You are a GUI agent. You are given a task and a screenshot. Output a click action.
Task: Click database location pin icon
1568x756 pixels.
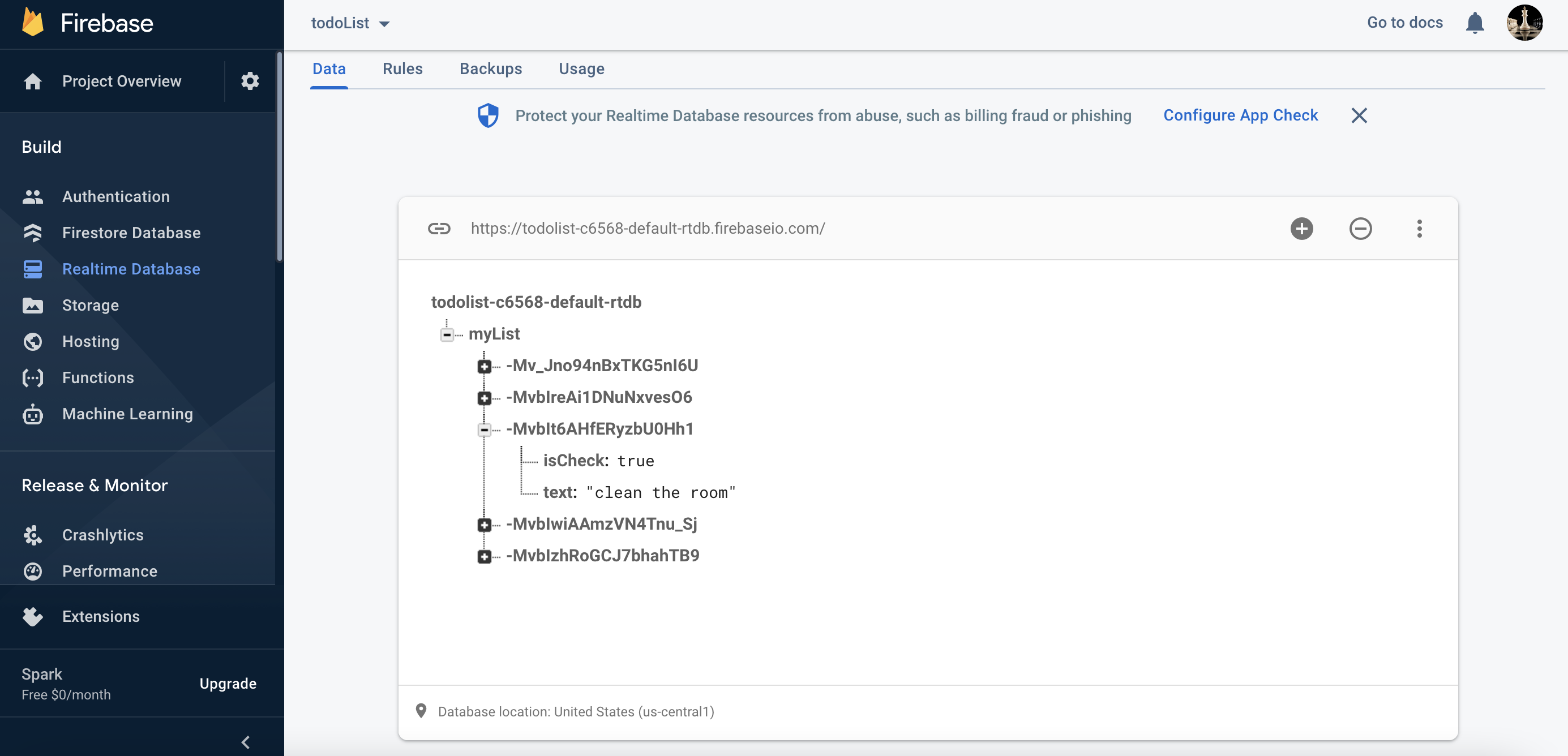pyautogui.click(x=421, y=710)
